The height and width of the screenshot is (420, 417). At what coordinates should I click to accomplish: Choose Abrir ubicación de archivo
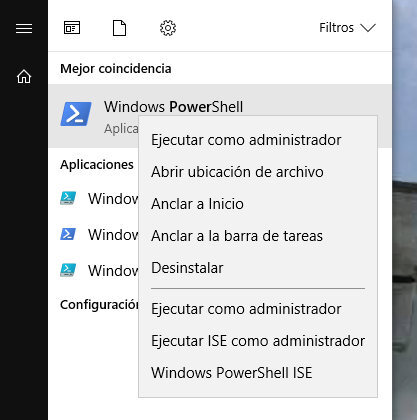pos(237,172)
